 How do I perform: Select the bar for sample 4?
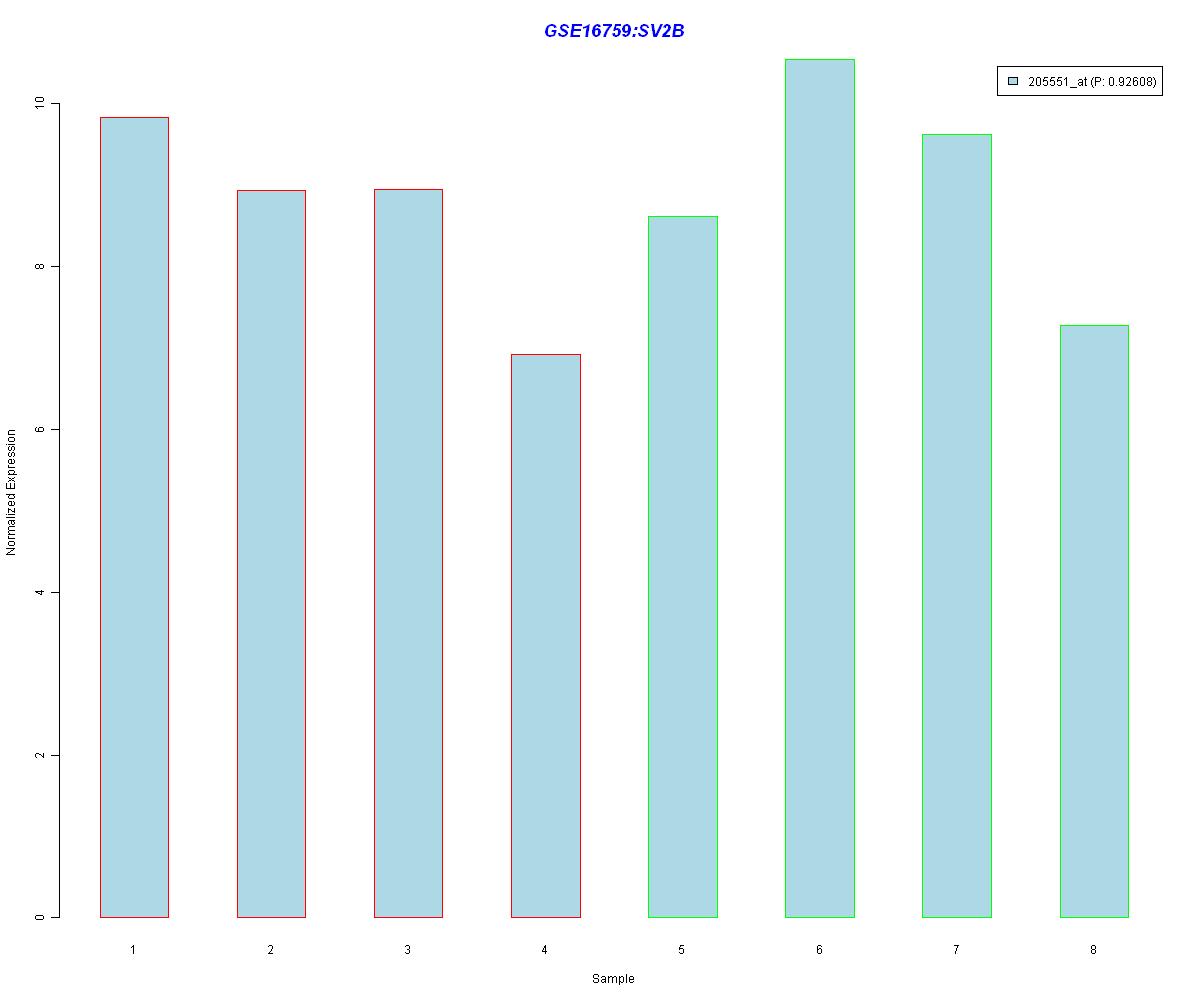pos(546,636)
